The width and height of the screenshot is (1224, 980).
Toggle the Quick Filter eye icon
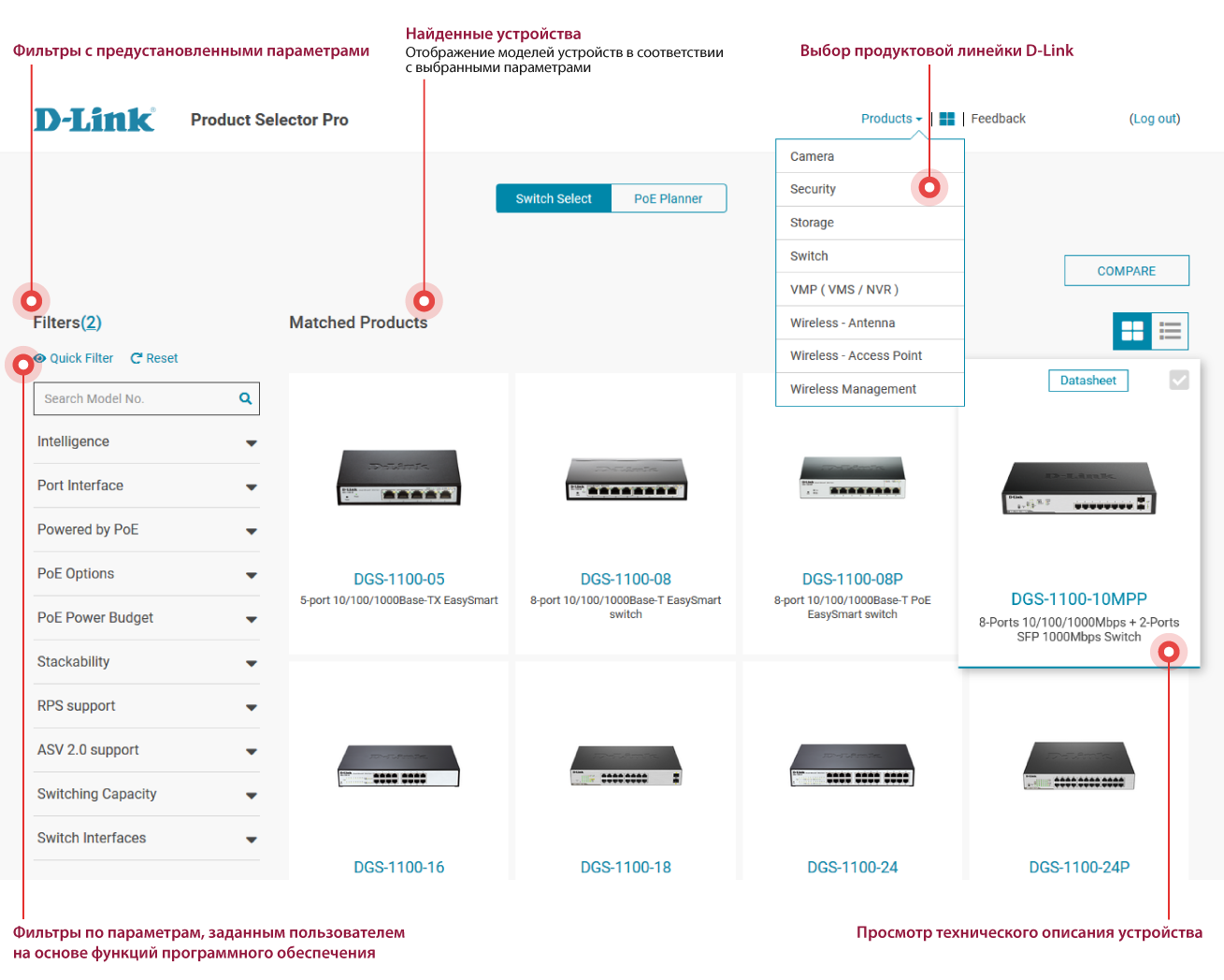40,358
